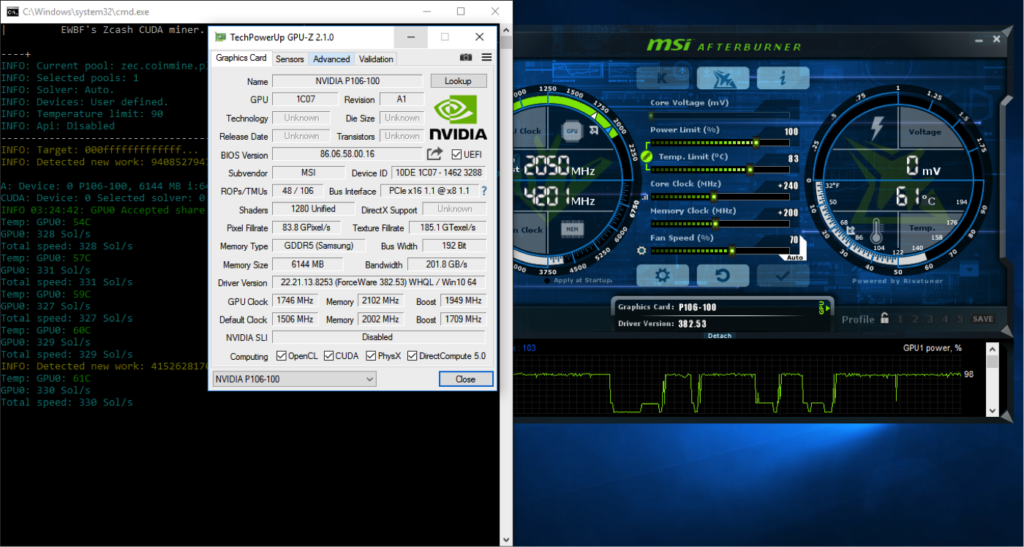The height and width of the screenshot is (547, 1024).
Task: Open Afterburner information i button
Action: coord(783,78)
